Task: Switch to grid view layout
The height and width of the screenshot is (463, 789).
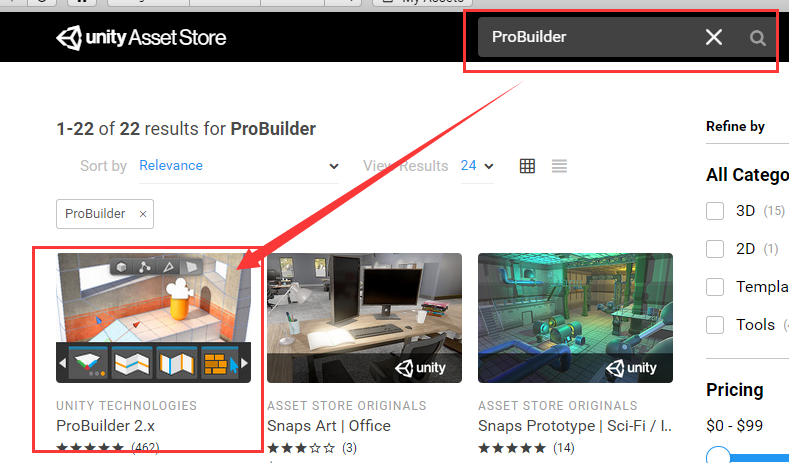Action: tap(527, 166)
